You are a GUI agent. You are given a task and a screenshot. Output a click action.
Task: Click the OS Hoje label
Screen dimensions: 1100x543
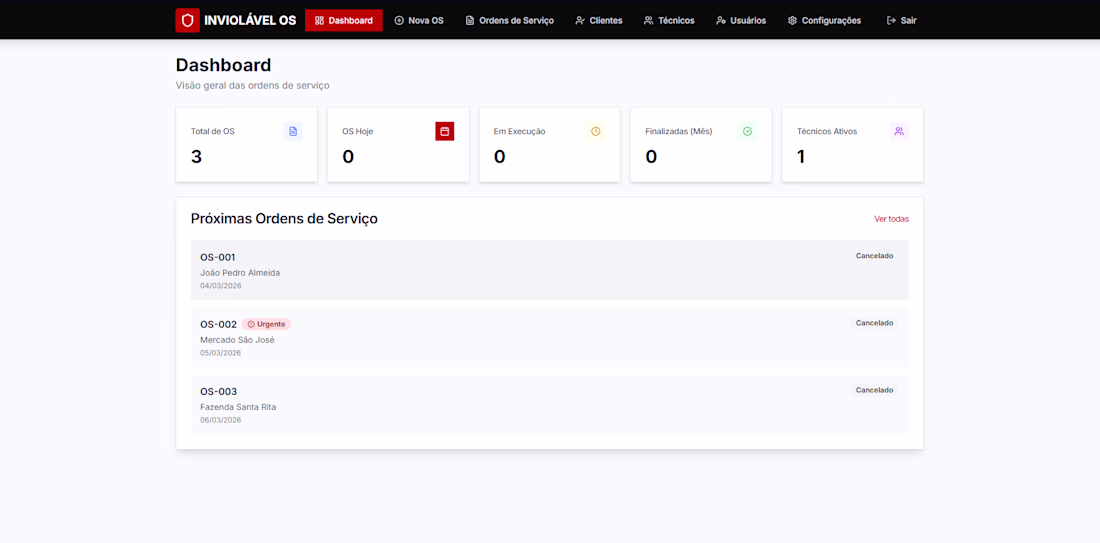[358, 131]
